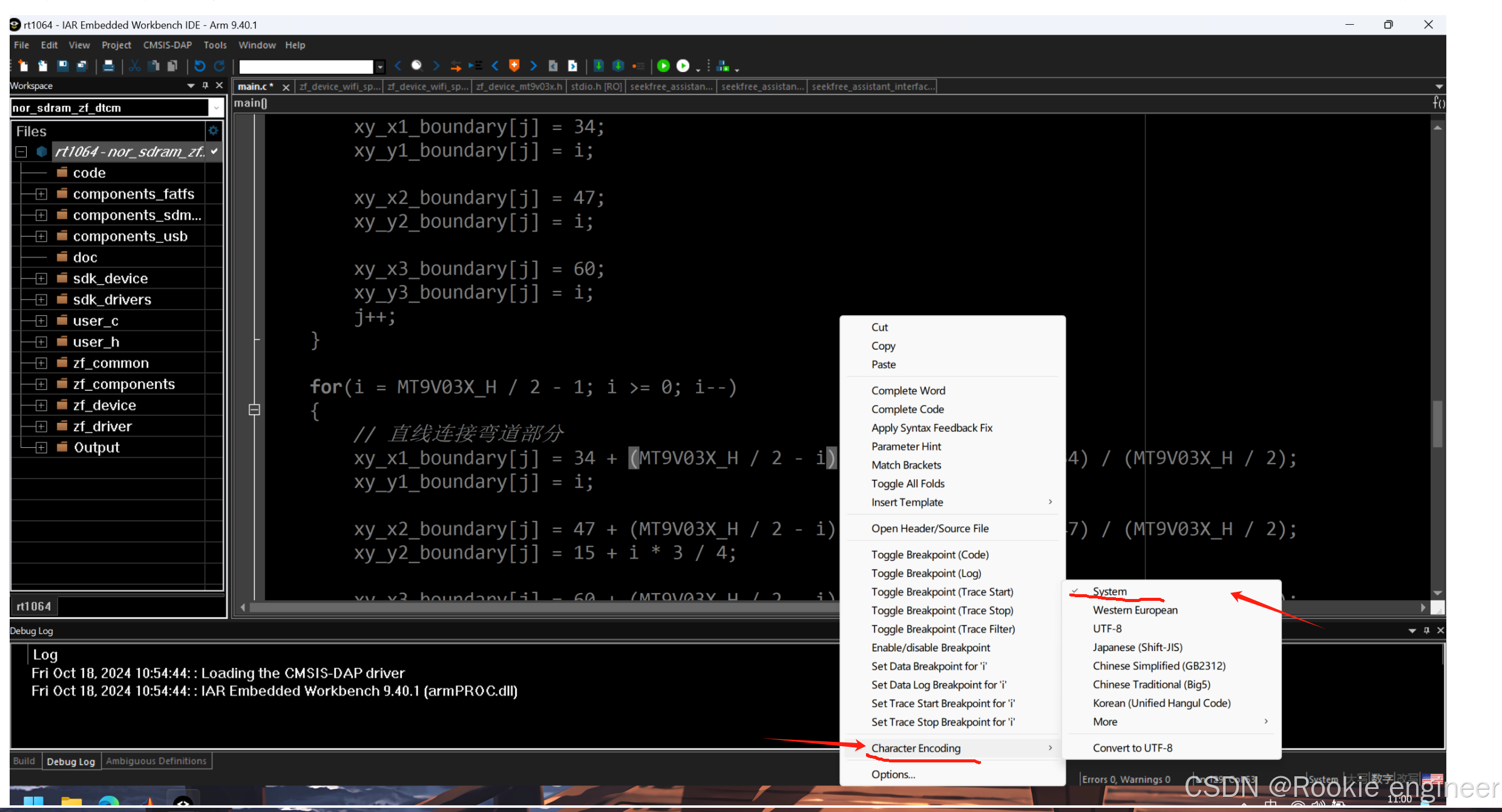1502x812 pixels.
Task: Click Options... in context menu
Action: tap(893, 774)
